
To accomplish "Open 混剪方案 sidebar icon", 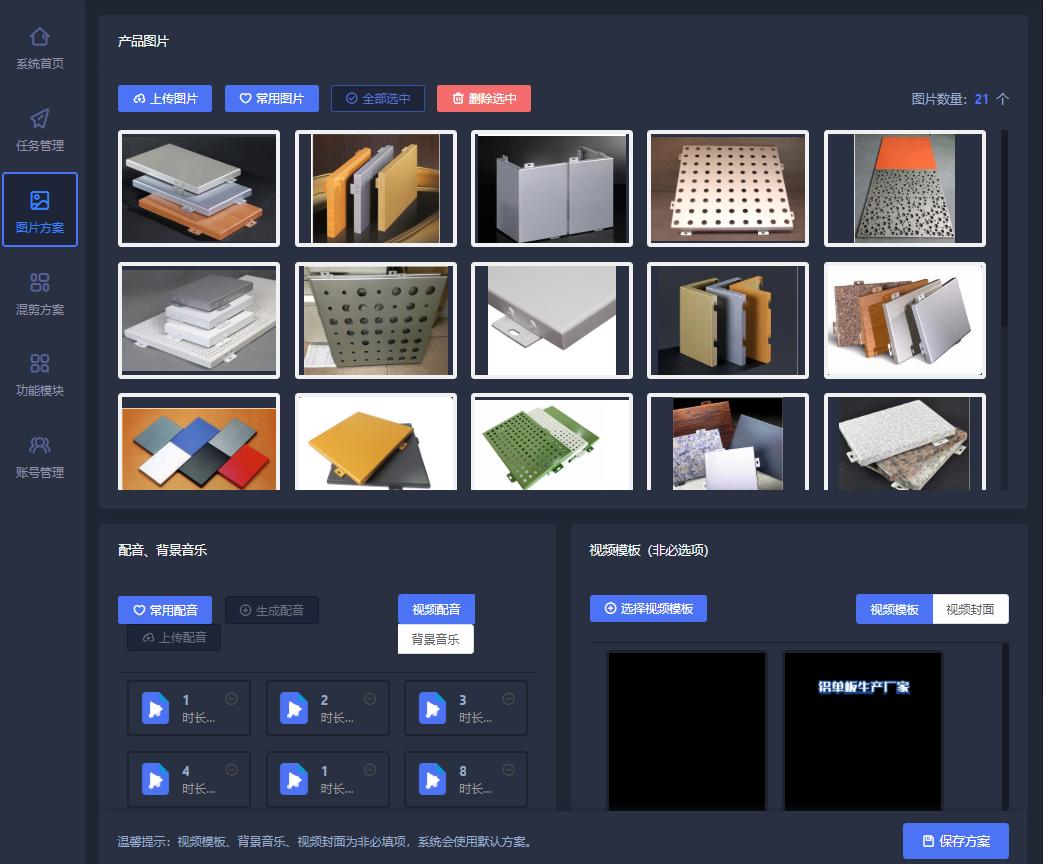I will click(40, 282).
